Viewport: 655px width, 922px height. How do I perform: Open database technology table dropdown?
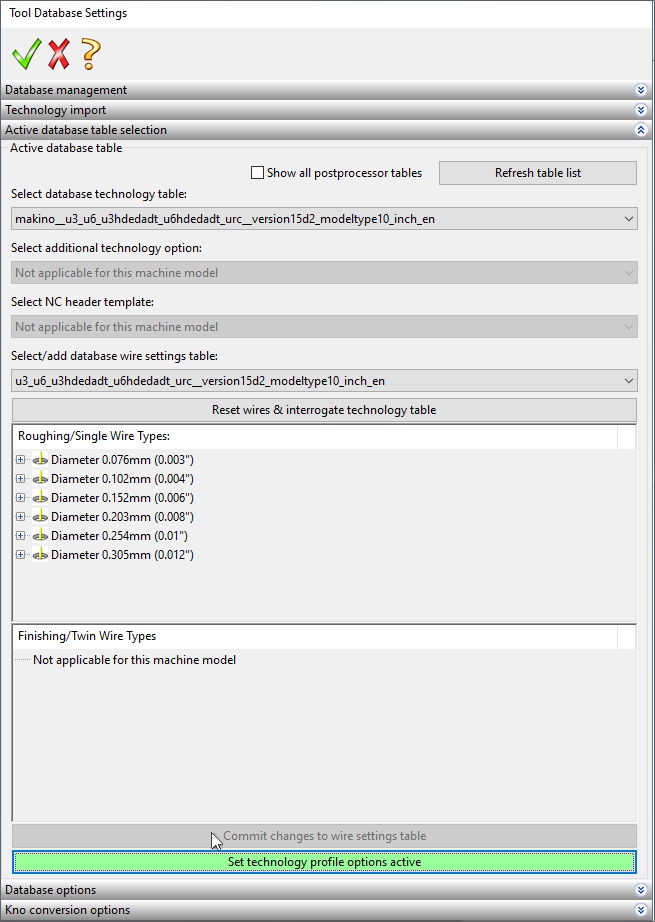pos(324,219)
